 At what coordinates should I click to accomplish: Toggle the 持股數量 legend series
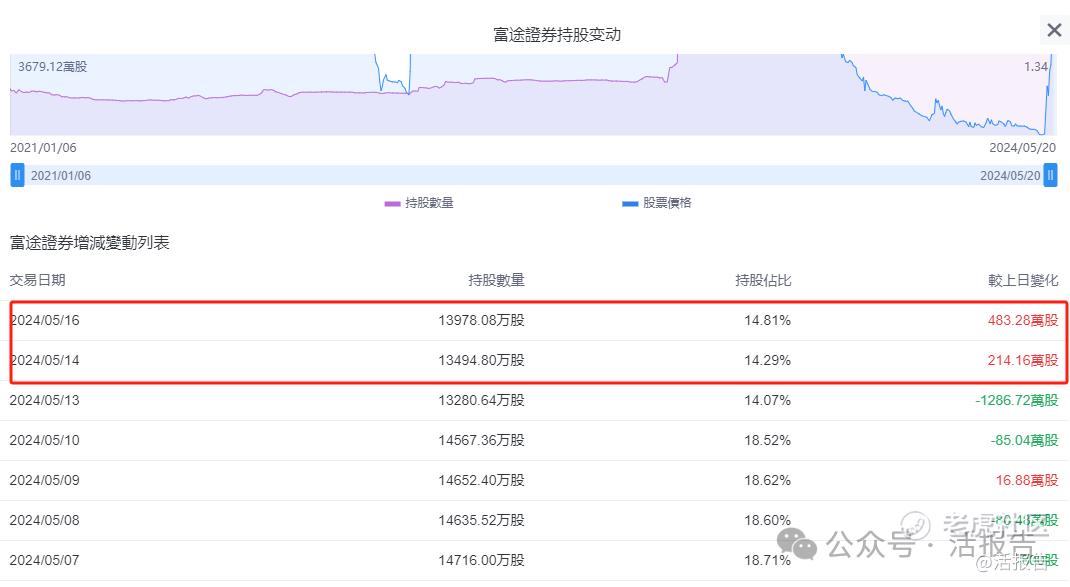click(419, 203)
